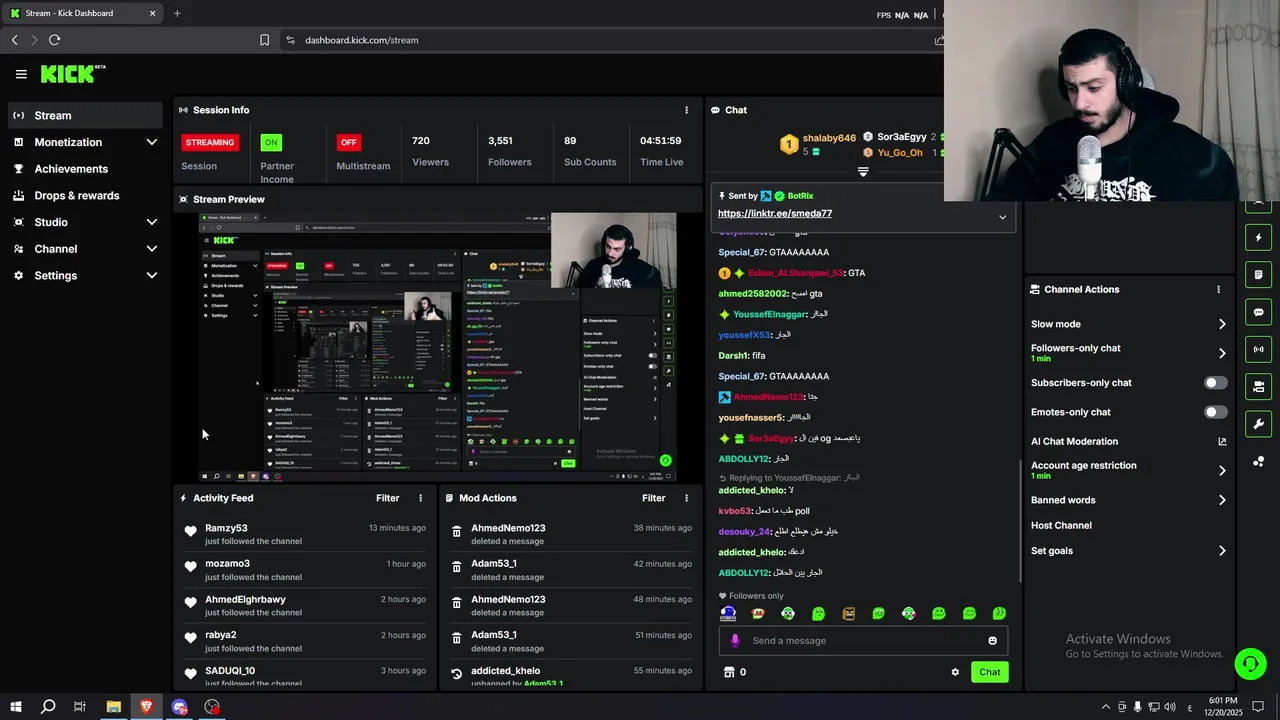1280x720 pixels.
Task: Click the camera channel icon in the right rail
Action: coord(1258,386)
